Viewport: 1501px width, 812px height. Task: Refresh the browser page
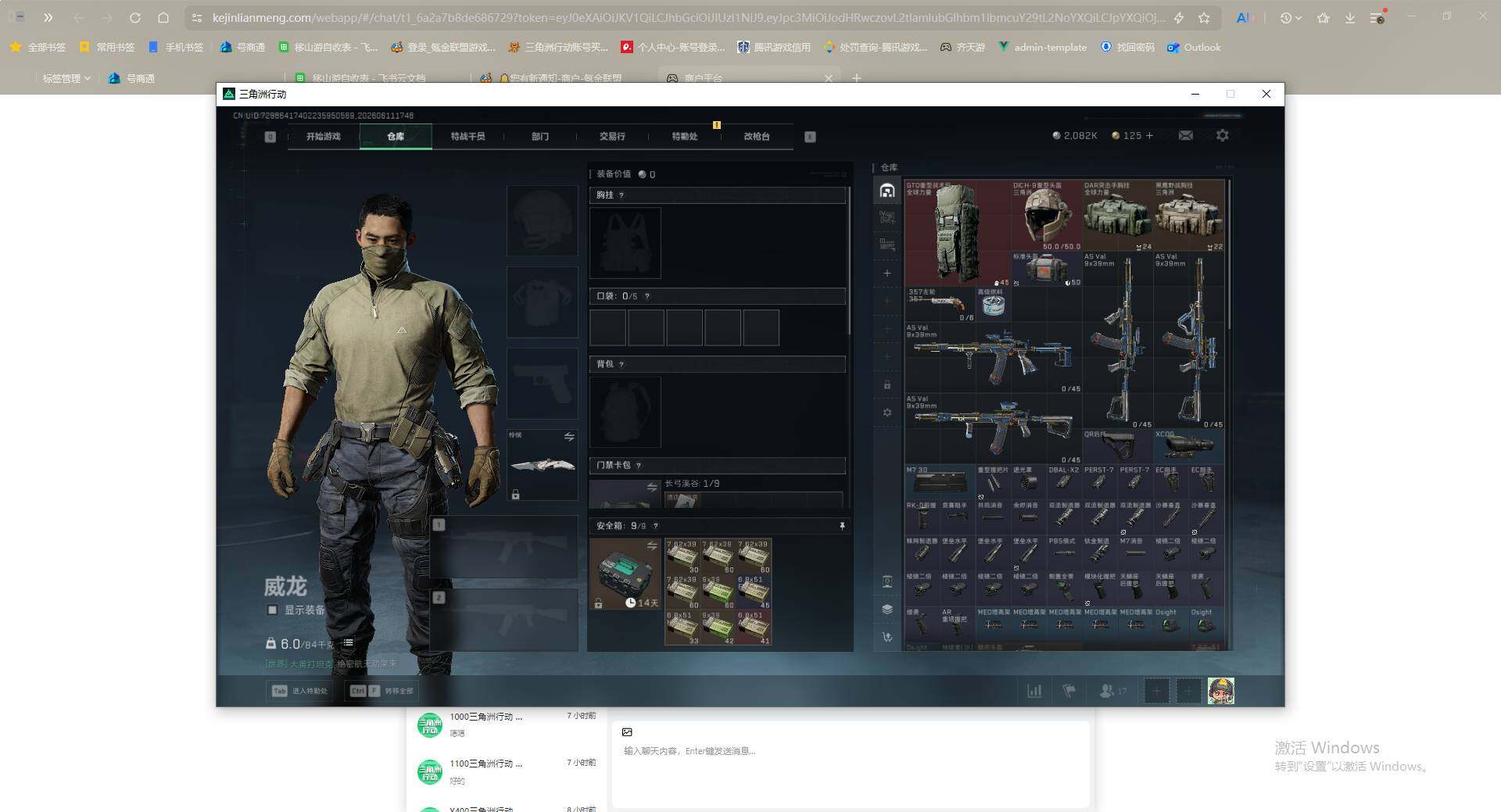[x=134, y=17]
